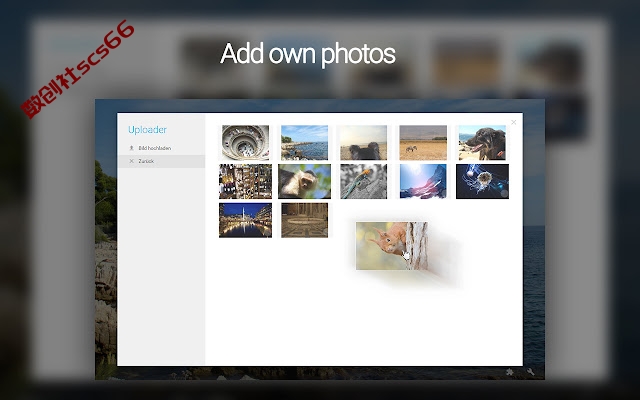
Task: Click the dragged squirrel photo
Action: [x=392, y=246]
